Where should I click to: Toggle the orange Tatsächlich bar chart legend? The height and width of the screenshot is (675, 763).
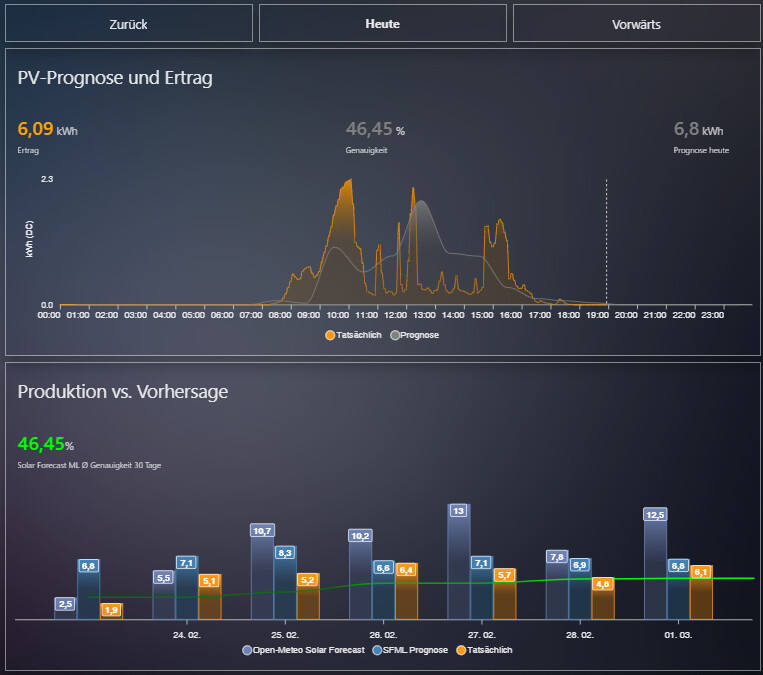pyautogui.click(x=484, y=650)
